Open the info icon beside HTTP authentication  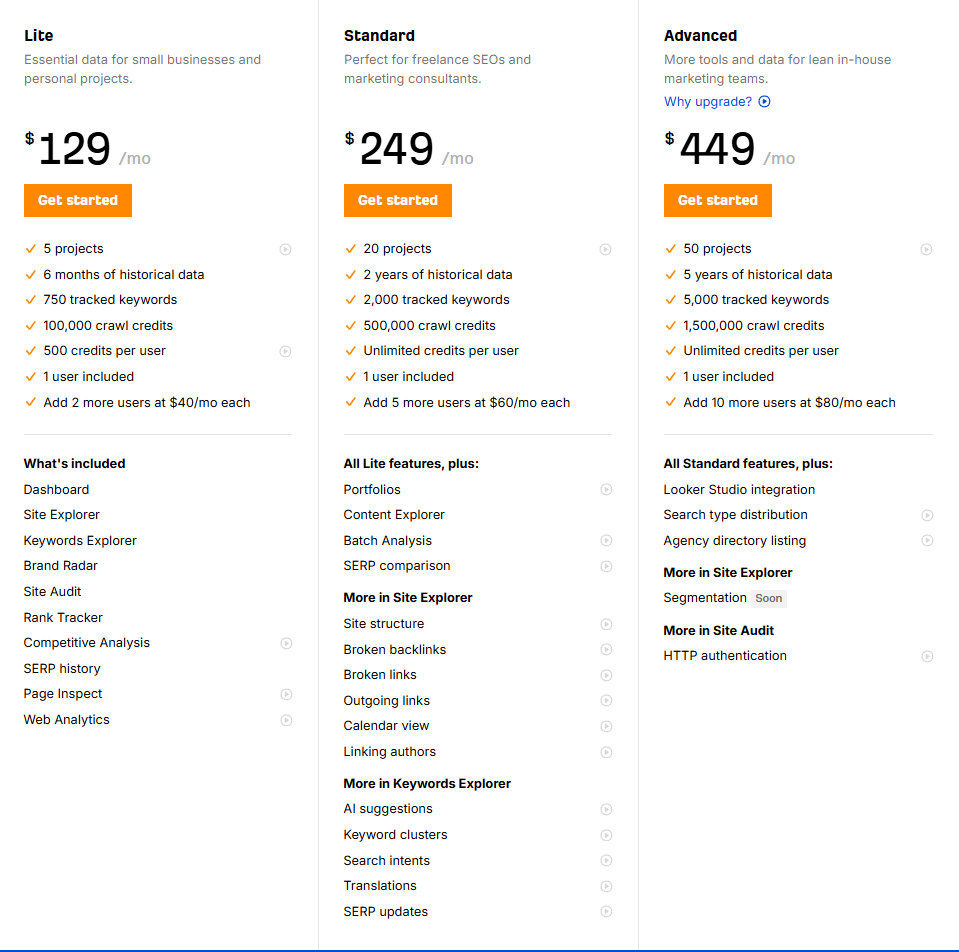(927, 656)
